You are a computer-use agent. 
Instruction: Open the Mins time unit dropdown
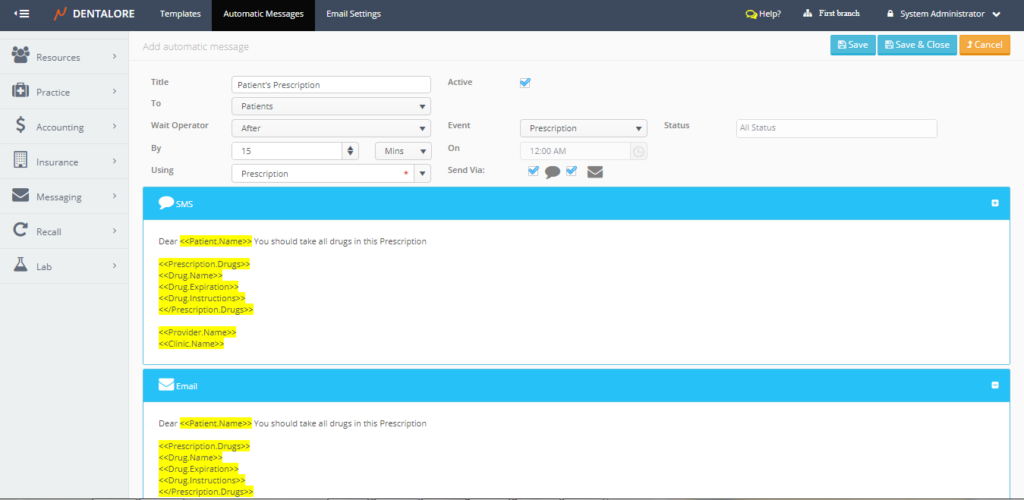[402, 151]
